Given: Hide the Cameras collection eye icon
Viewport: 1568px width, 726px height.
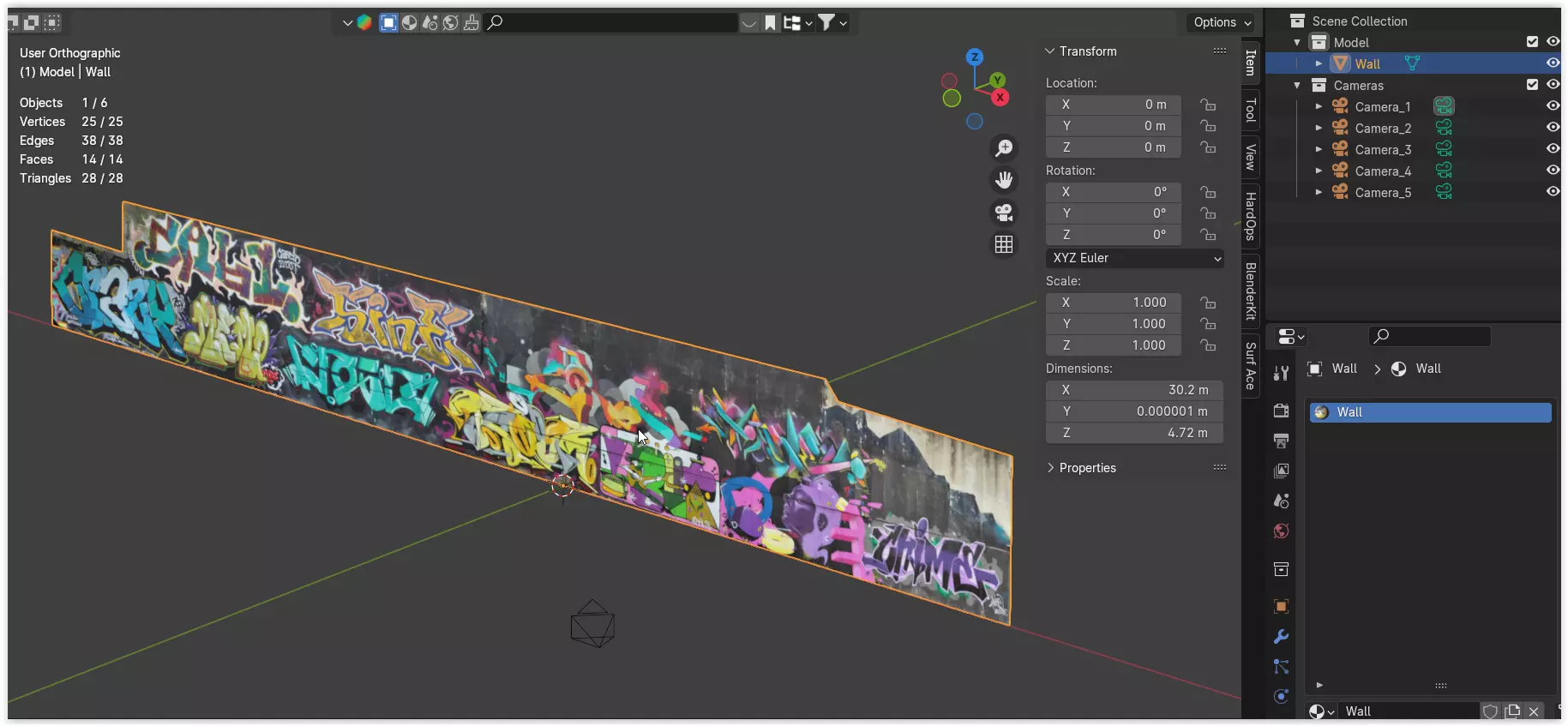Looking at the screenshot, I should click(1553, 84).
